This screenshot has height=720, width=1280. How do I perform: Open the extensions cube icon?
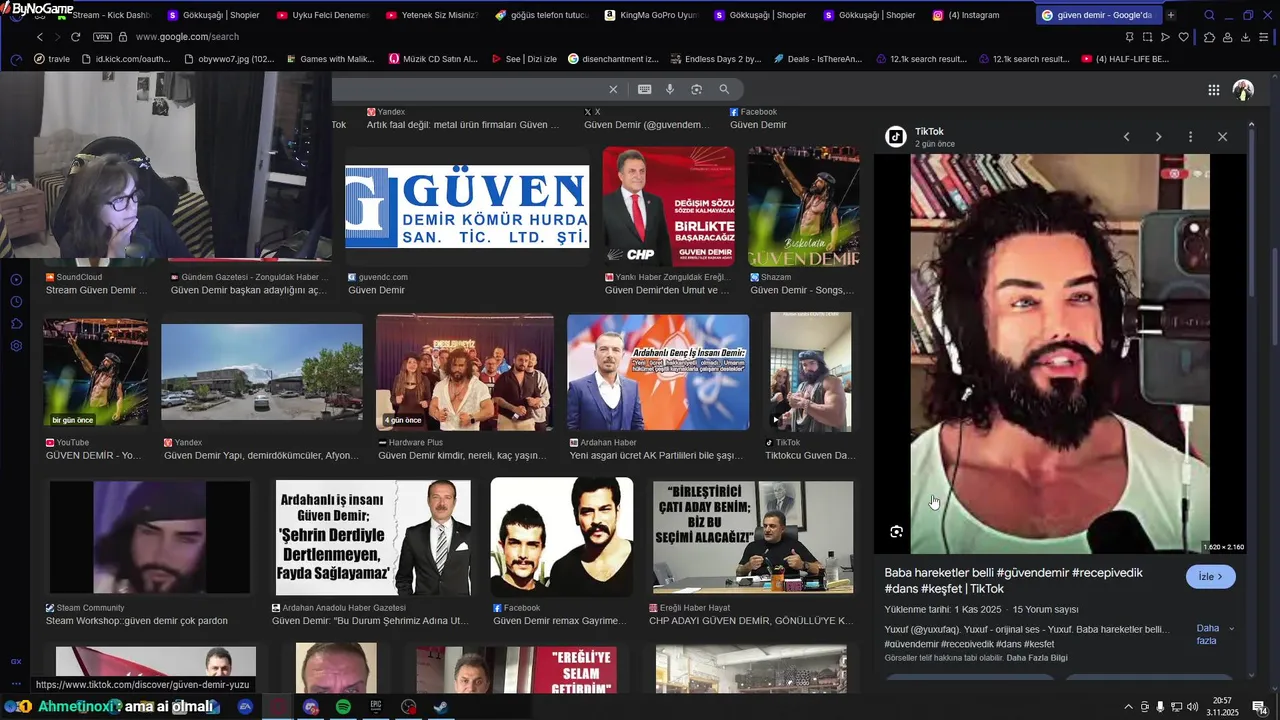(x=1209, y=37)
